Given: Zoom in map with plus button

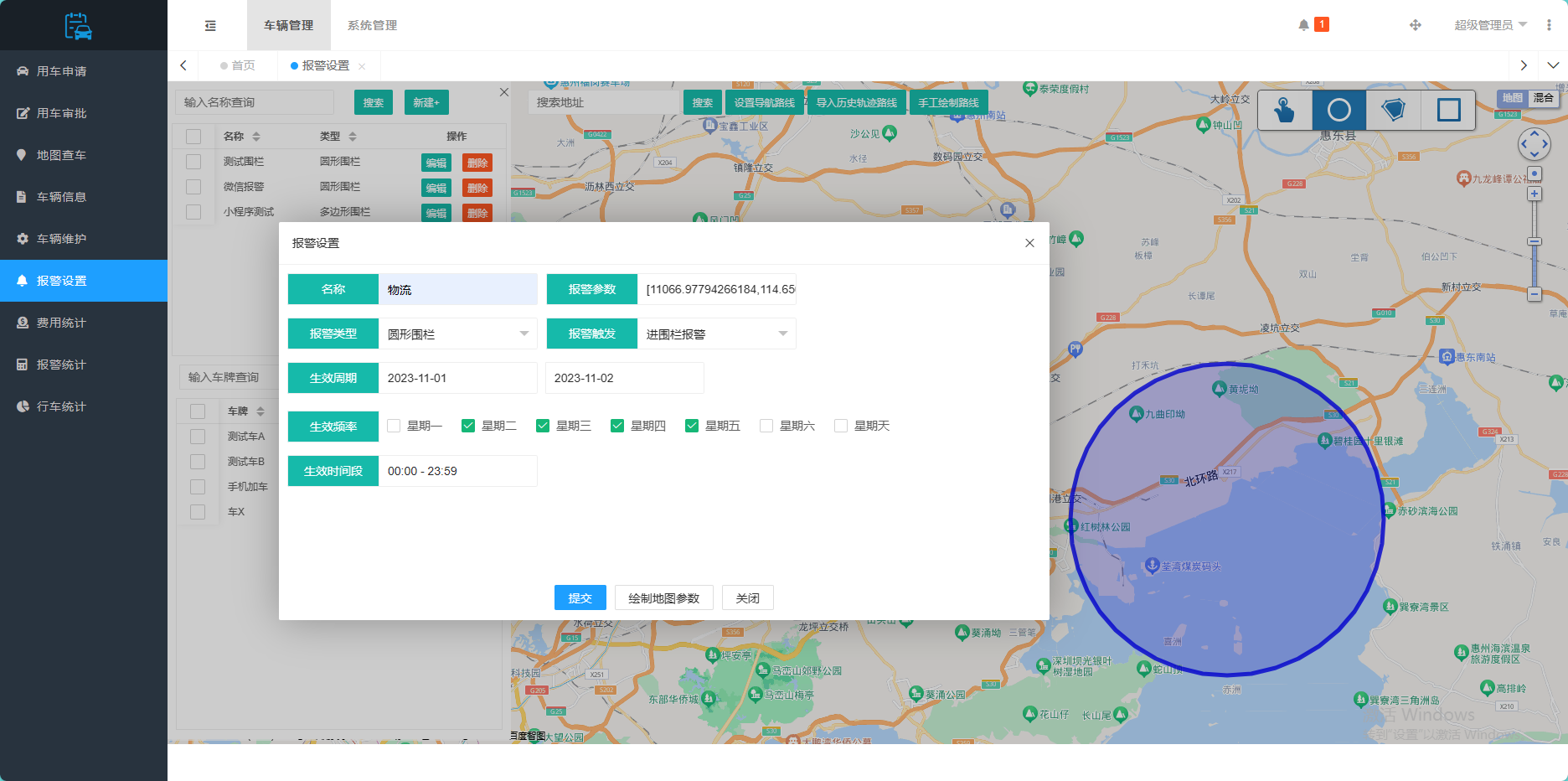Looking at the screenshot, I should click(x=1534, y=194).
